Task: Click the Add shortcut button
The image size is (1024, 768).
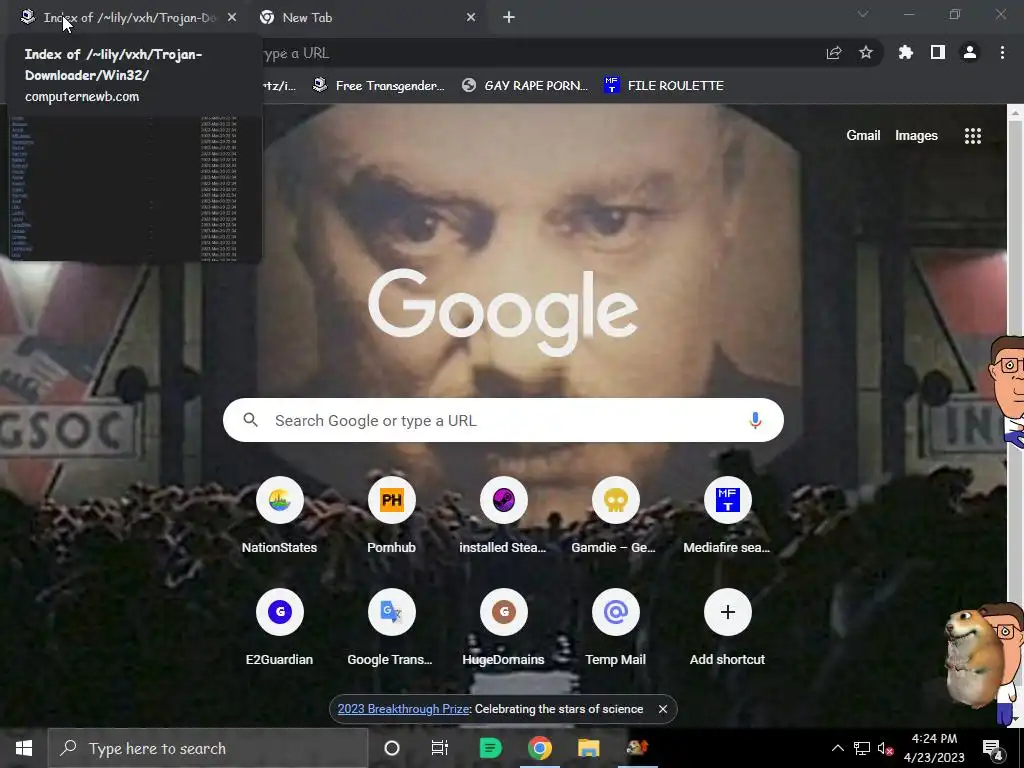Action: (x=727, y=628)
